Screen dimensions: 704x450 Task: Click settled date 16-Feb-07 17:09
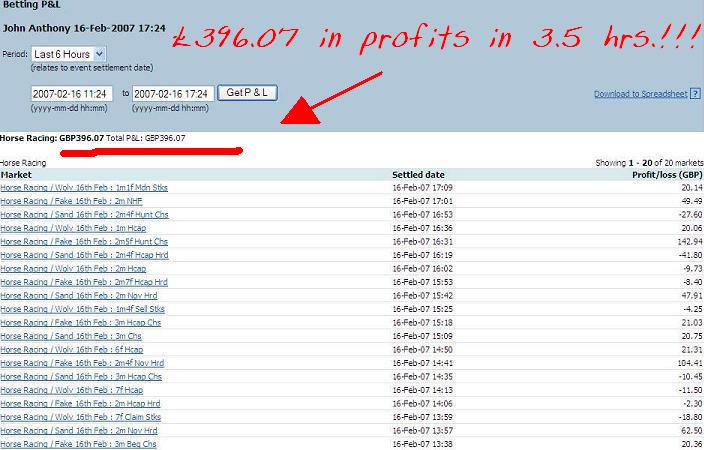click(422, 188)
